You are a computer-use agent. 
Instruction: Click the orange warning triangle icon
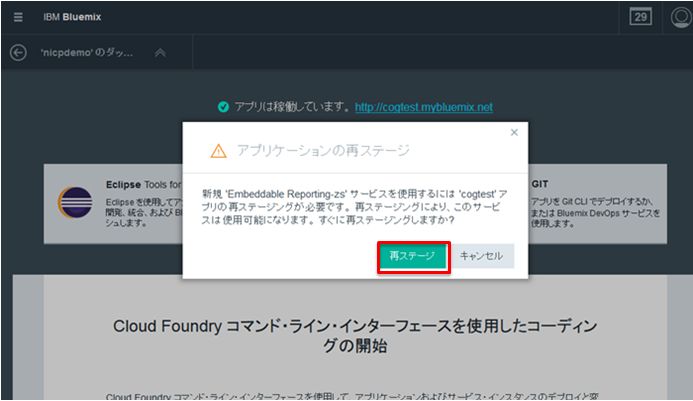[x=218, y=150]
